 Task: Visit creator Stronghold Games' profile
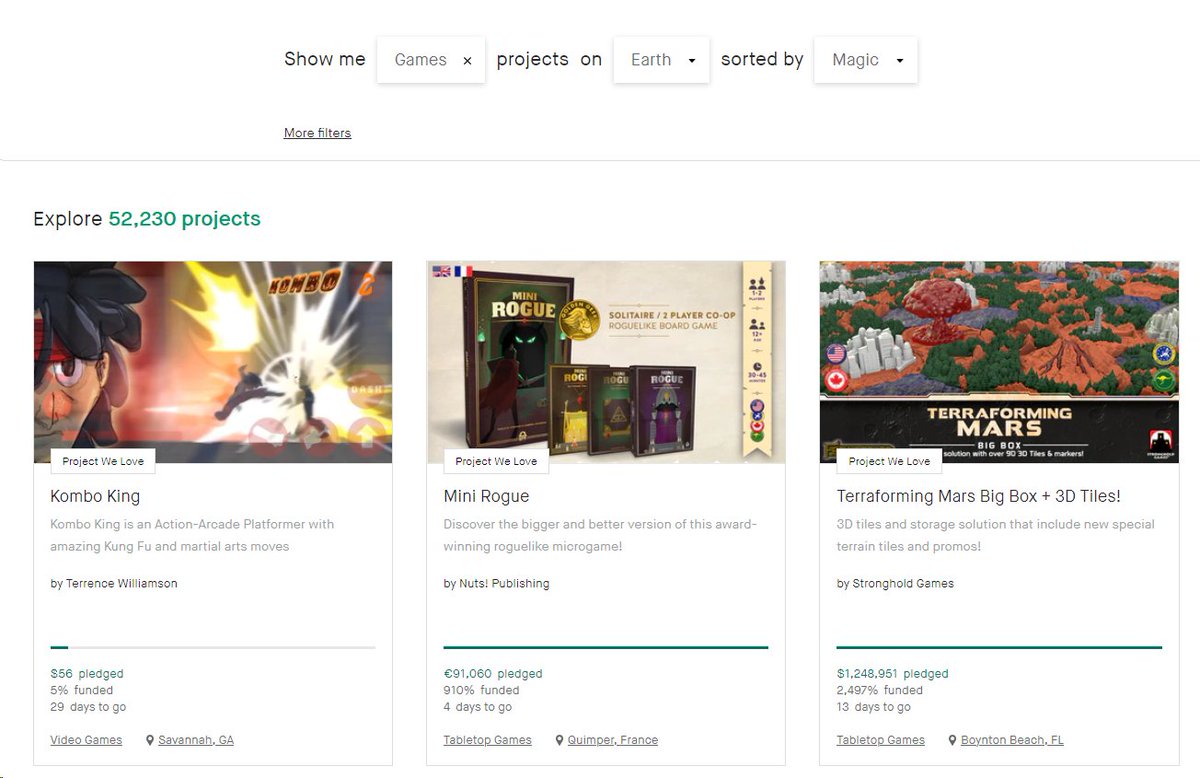click(903, 583)
